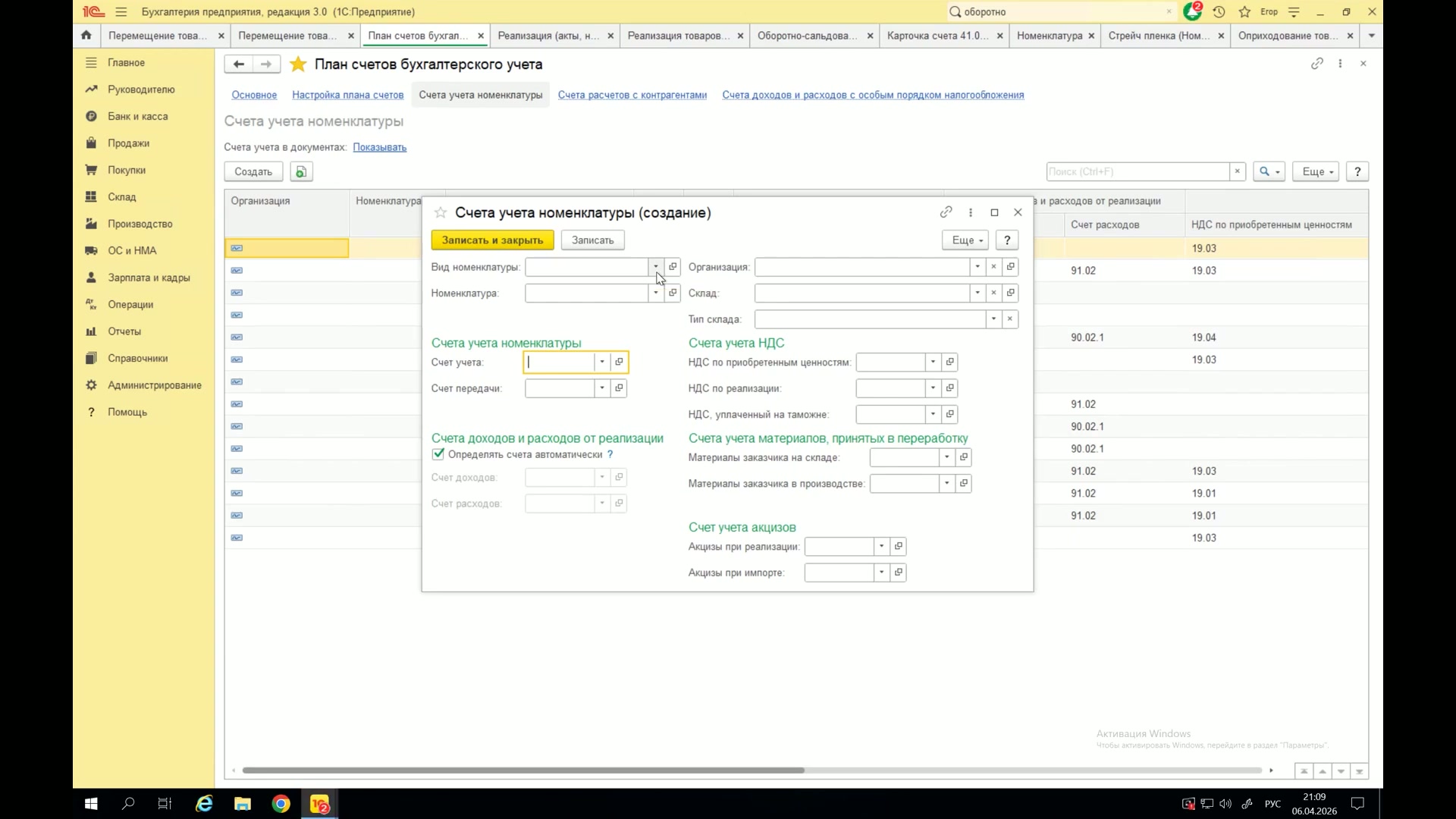Open main menu hamburger icon
This screenshot has width=1456, height=819.
pos(121,11)
